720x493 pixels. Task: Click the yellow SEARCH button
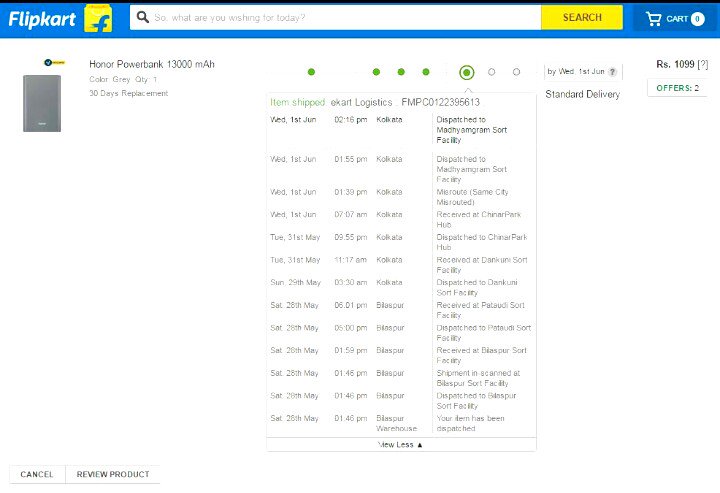point(582,17)
